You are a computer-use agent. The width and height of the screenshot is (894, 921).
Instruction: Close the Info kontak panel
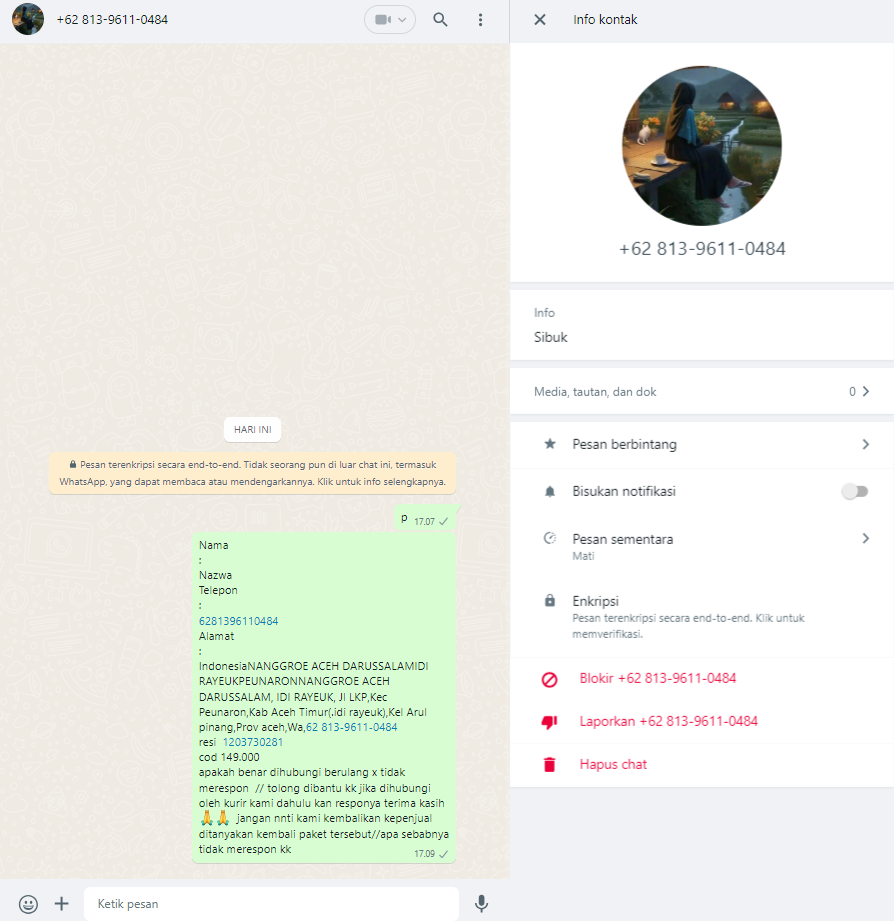[540, 19]
